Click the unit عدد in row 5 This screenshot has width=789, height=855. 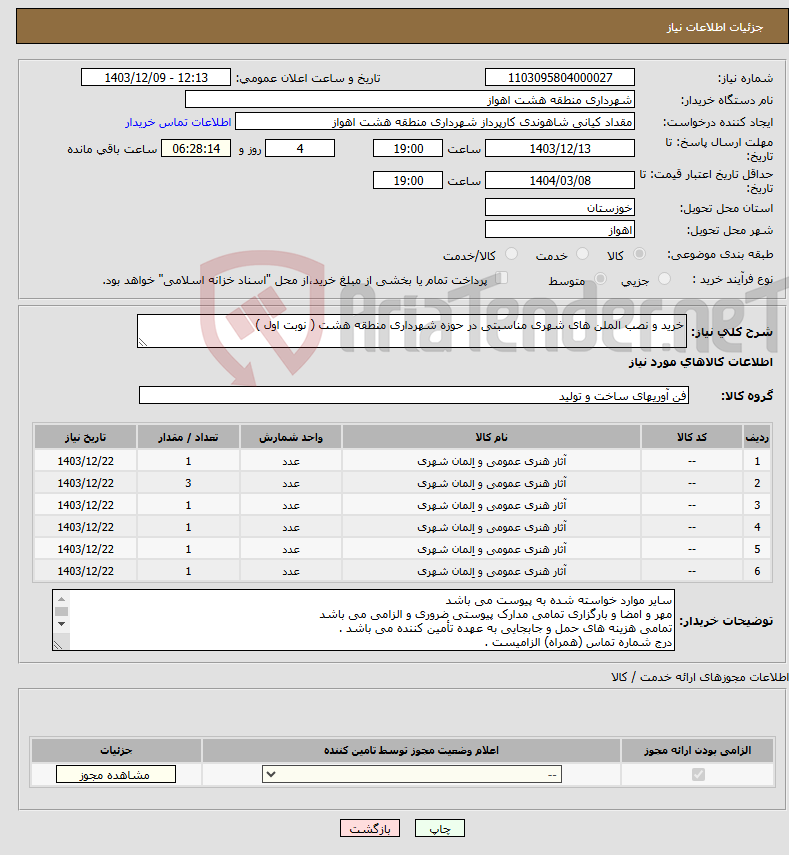tap(291, 549)
